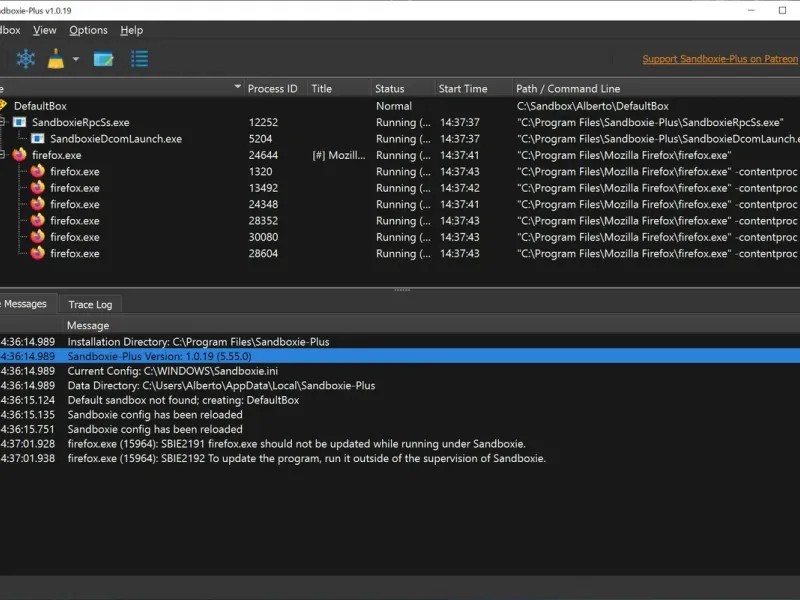Click the sort arrow on the name column
This screenshot has width=800, height=600.
[237, 87]
